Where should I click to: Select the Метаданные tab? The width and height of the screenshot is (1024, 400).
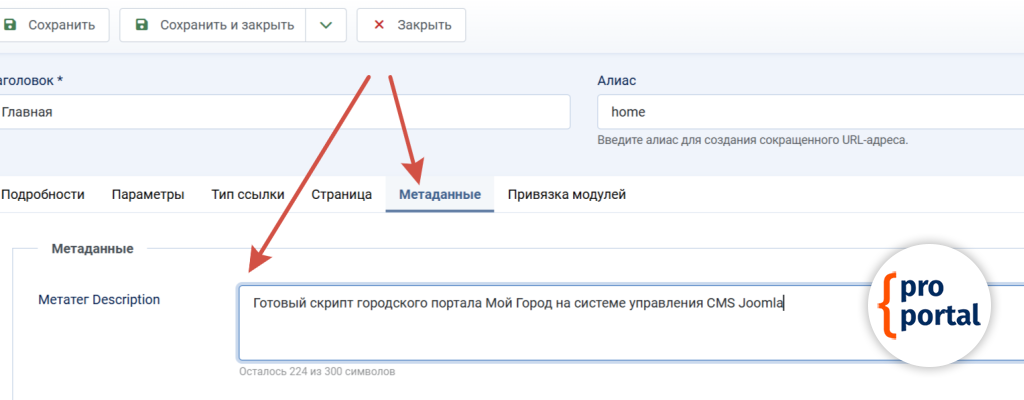point(440,195)
